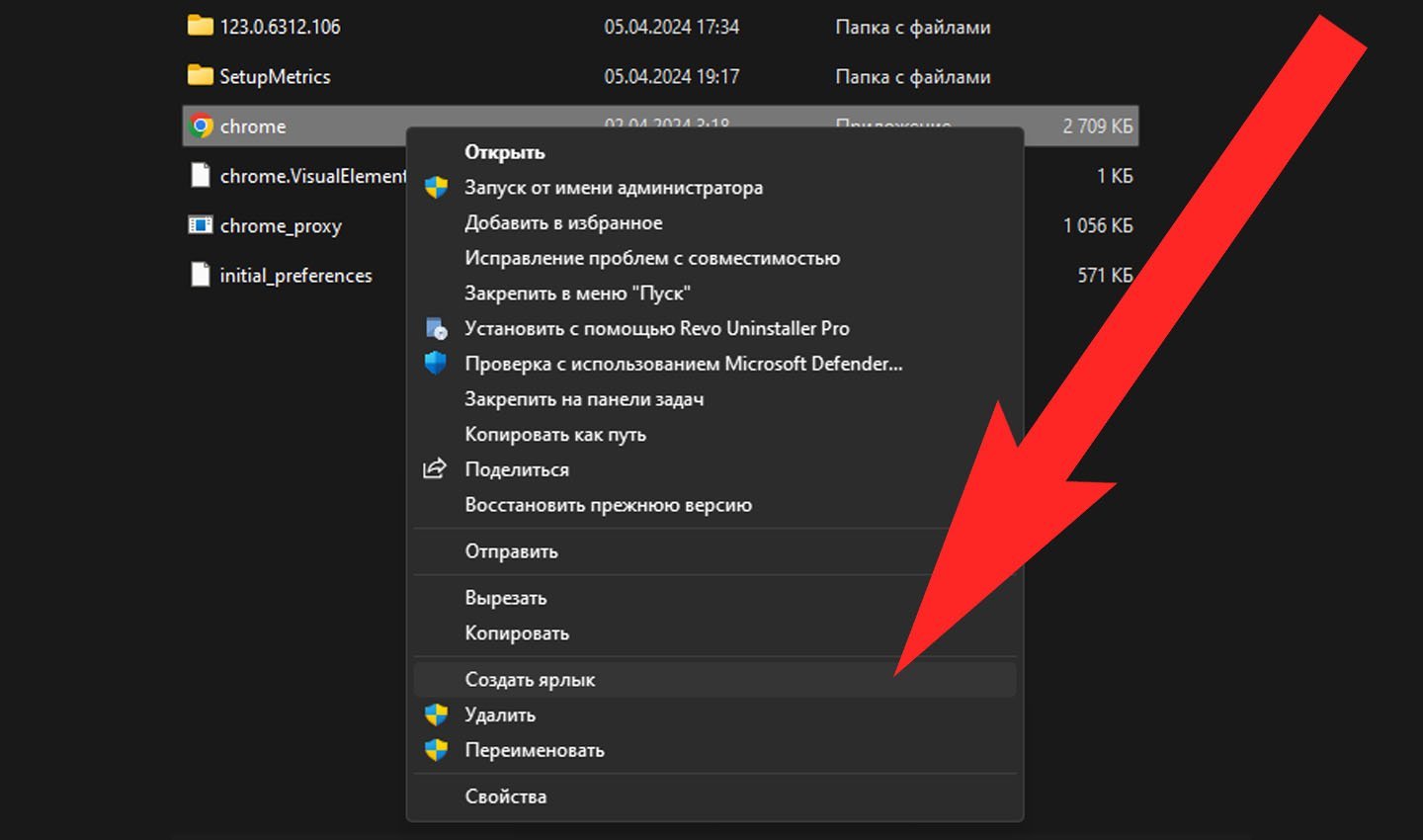Image resolution: width=1423 pixels, height=840 pixels.
Task: Choose 'Закрепить в меню "Пуск"'
Action: [x=577, y=294]
